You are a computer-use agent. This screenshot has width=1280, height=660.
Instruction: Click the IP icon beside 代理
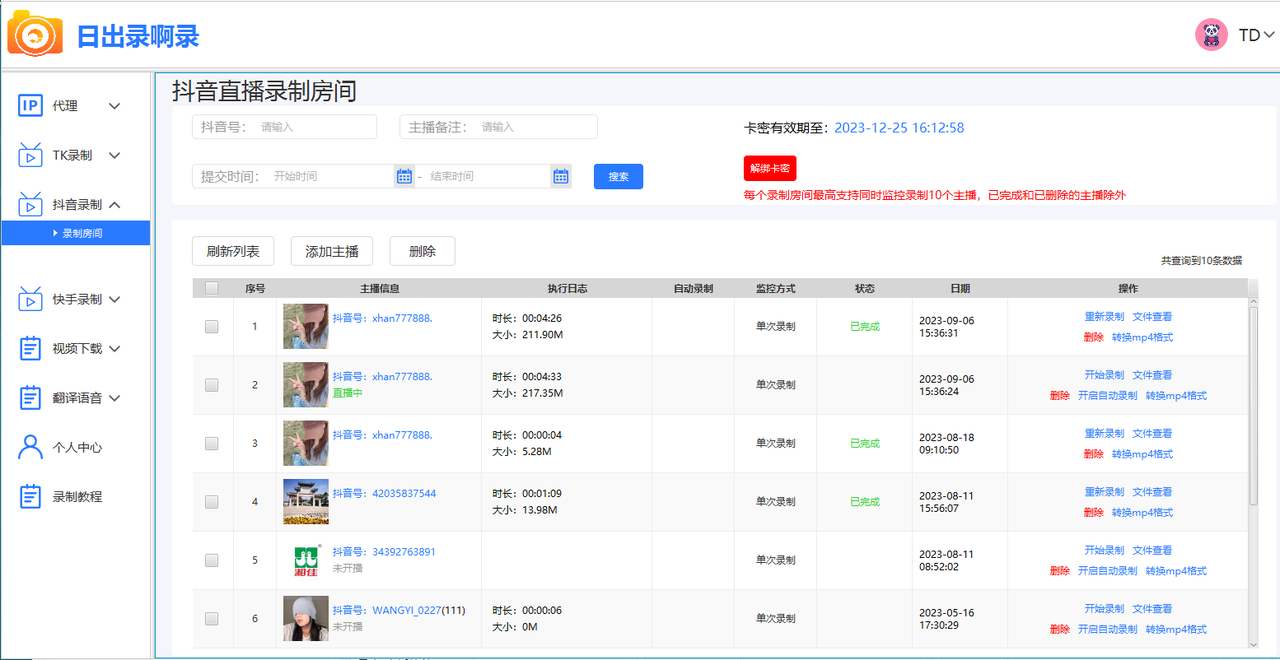[31, 106]
